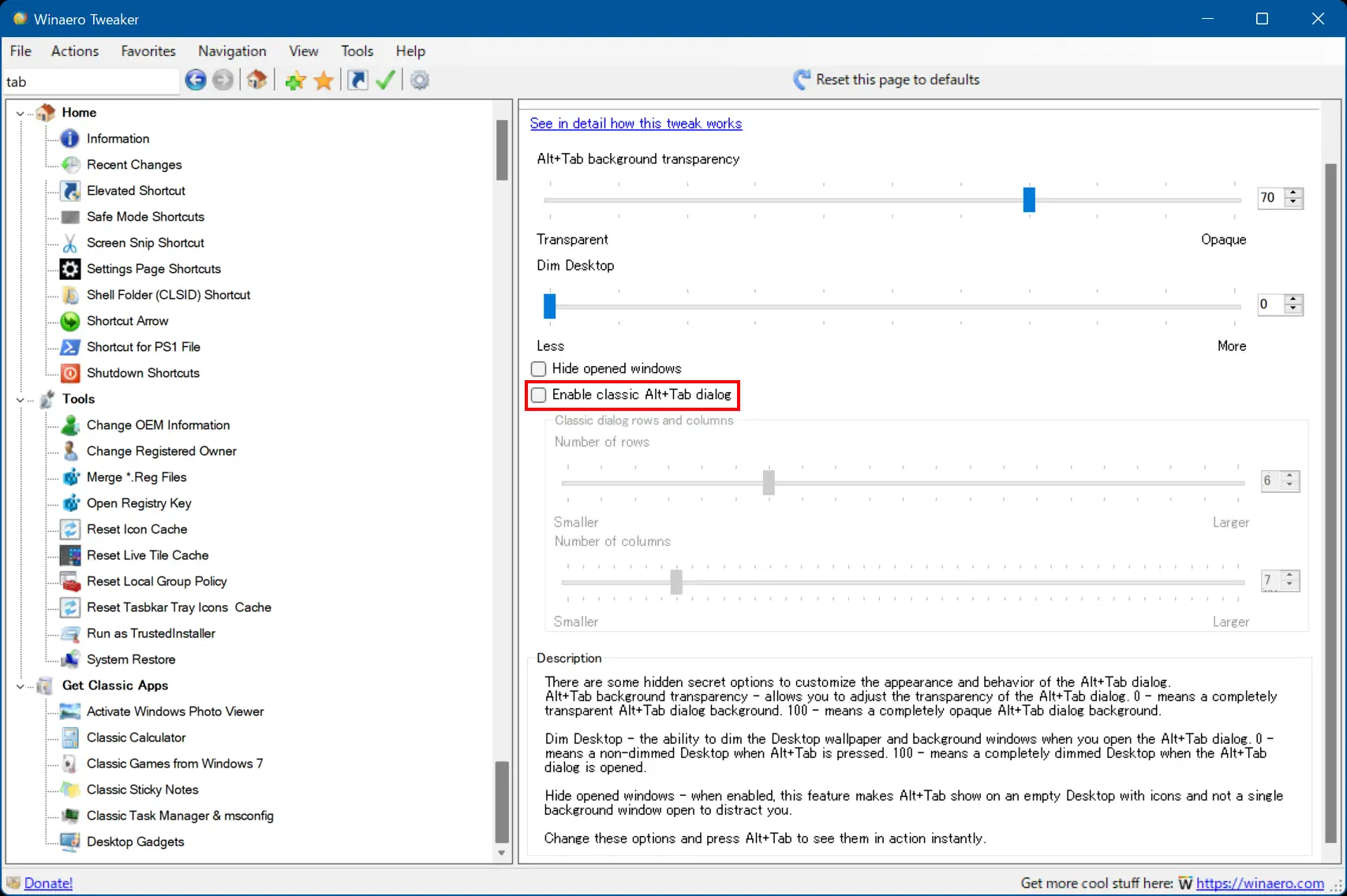Collapse the Home tree node

click(x=21, y=113)
